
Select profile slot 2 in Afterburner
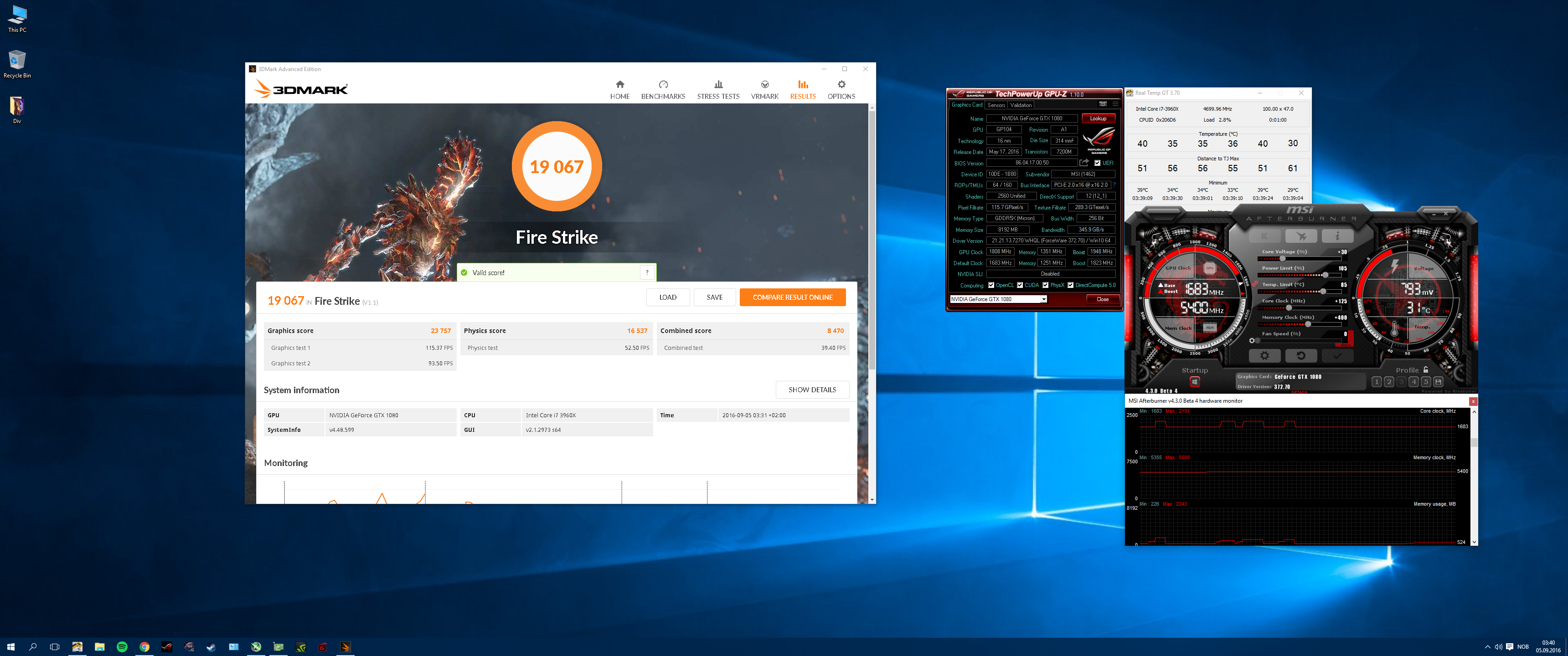(x=1389, y=382)
